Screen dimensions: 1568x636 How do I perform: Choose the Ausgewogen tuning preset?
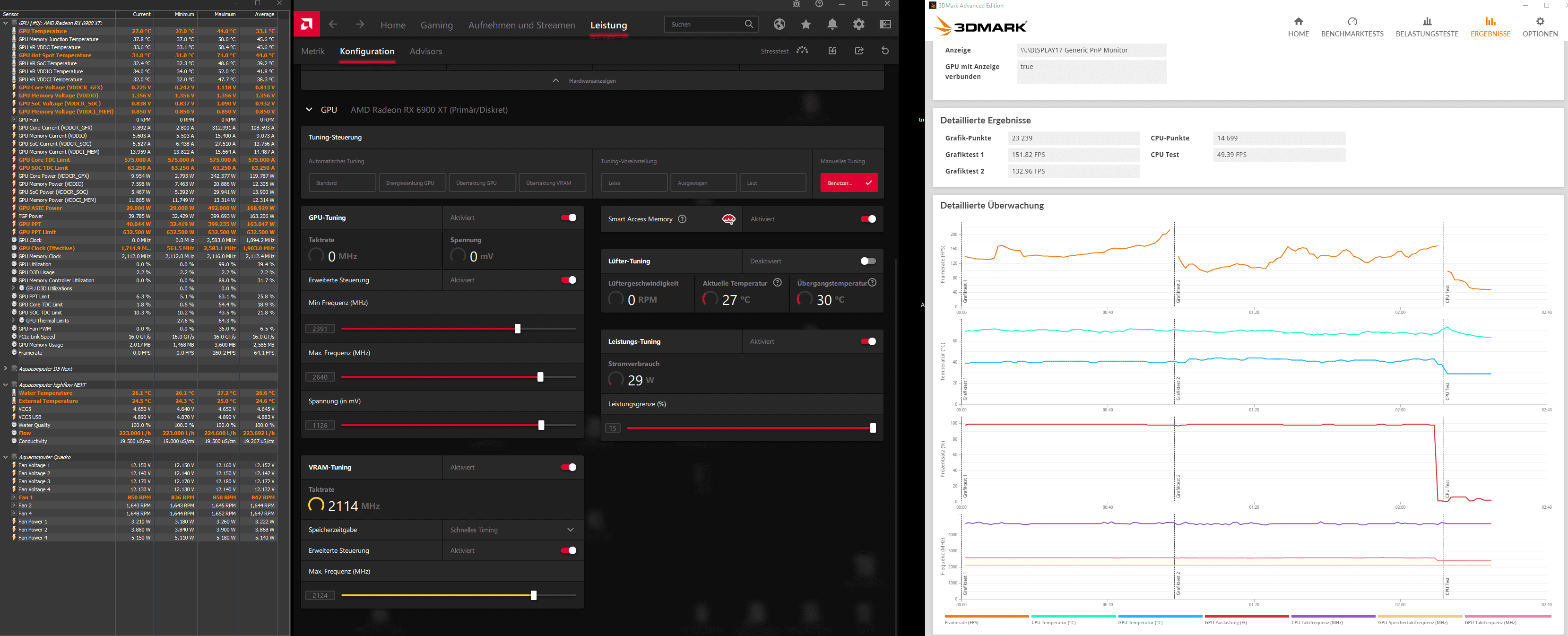pos(704,183)
